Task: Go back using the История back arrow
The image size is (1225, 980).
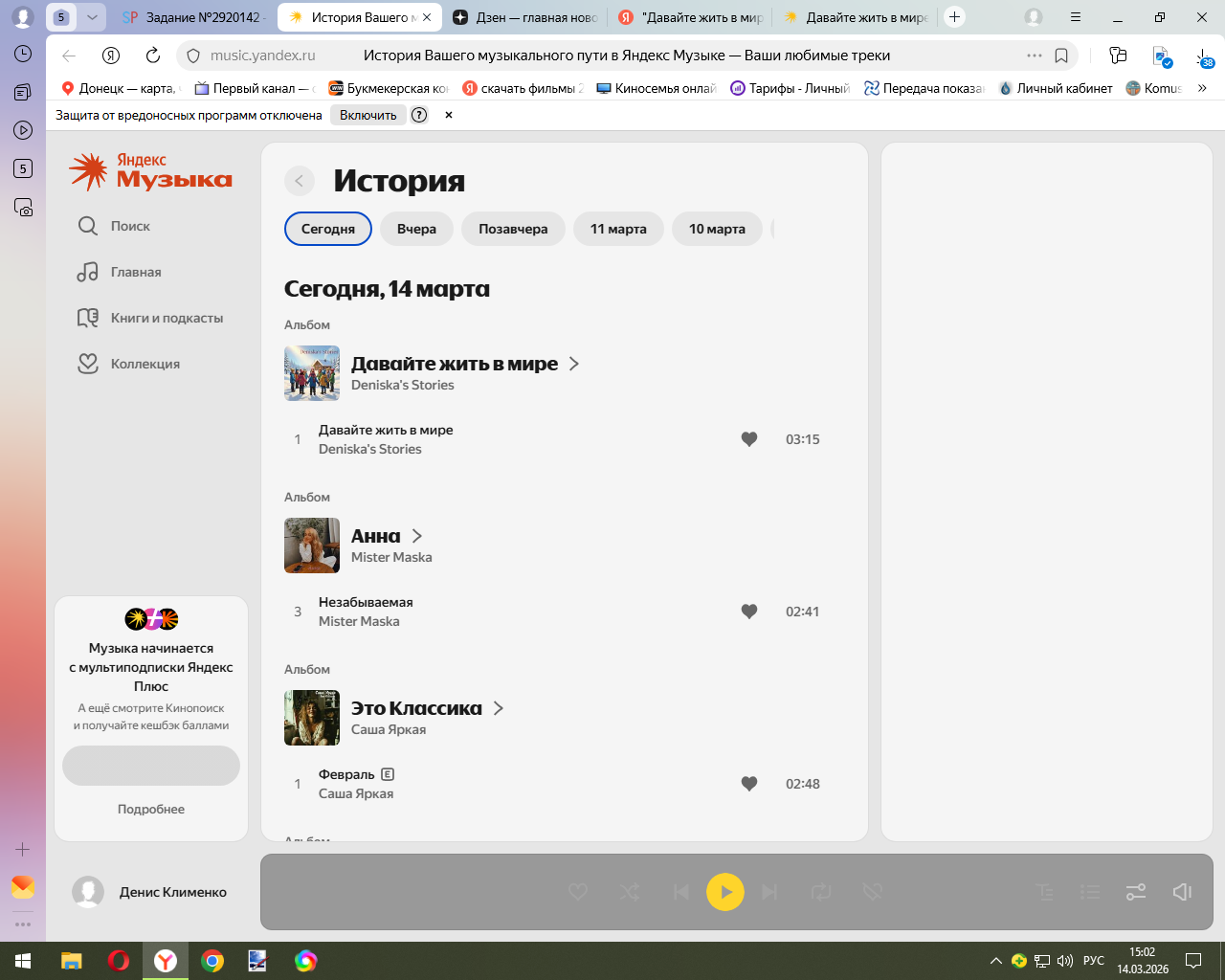Action: [x=300, y=181]
